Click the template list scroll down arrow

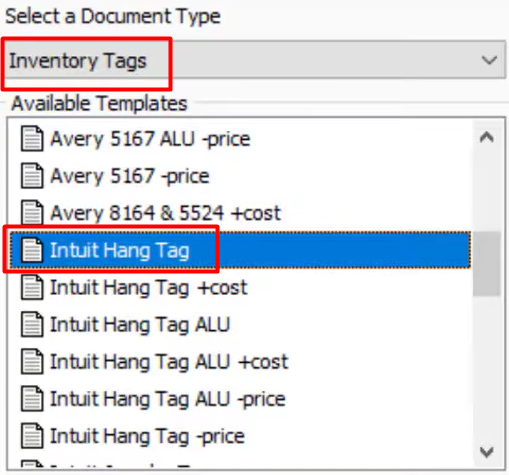point(487,452)
